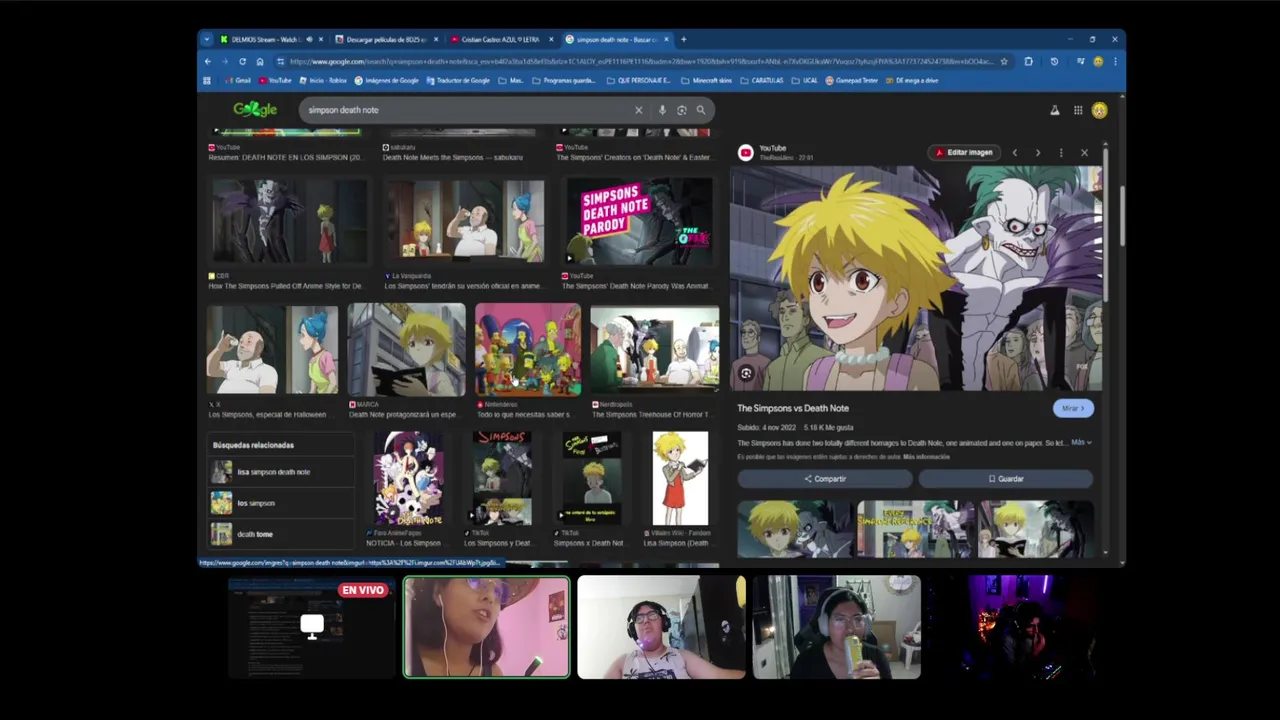1280x720 pixels.
Task: Open the apps grid in bookmarks bar
Action: 208,80
